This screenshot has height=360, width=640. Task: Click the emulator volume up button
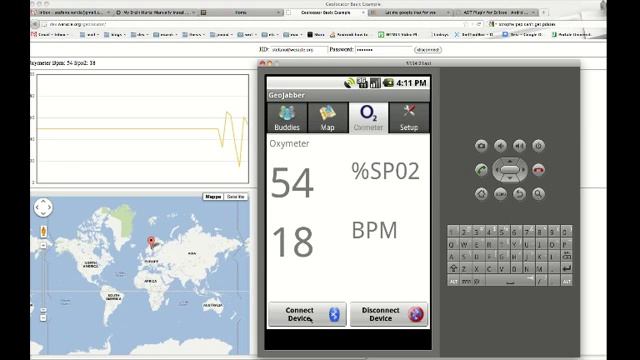coord(519,146)
